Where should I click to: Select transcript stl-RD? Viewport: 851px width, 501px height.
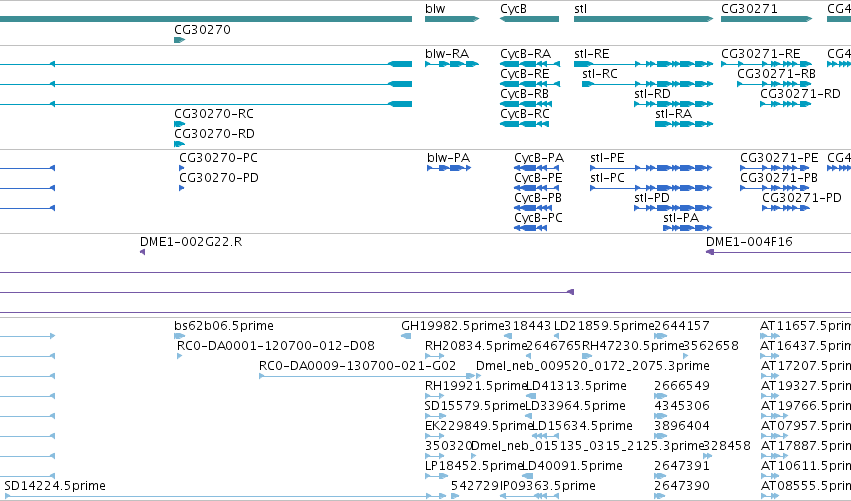(652, 94)
